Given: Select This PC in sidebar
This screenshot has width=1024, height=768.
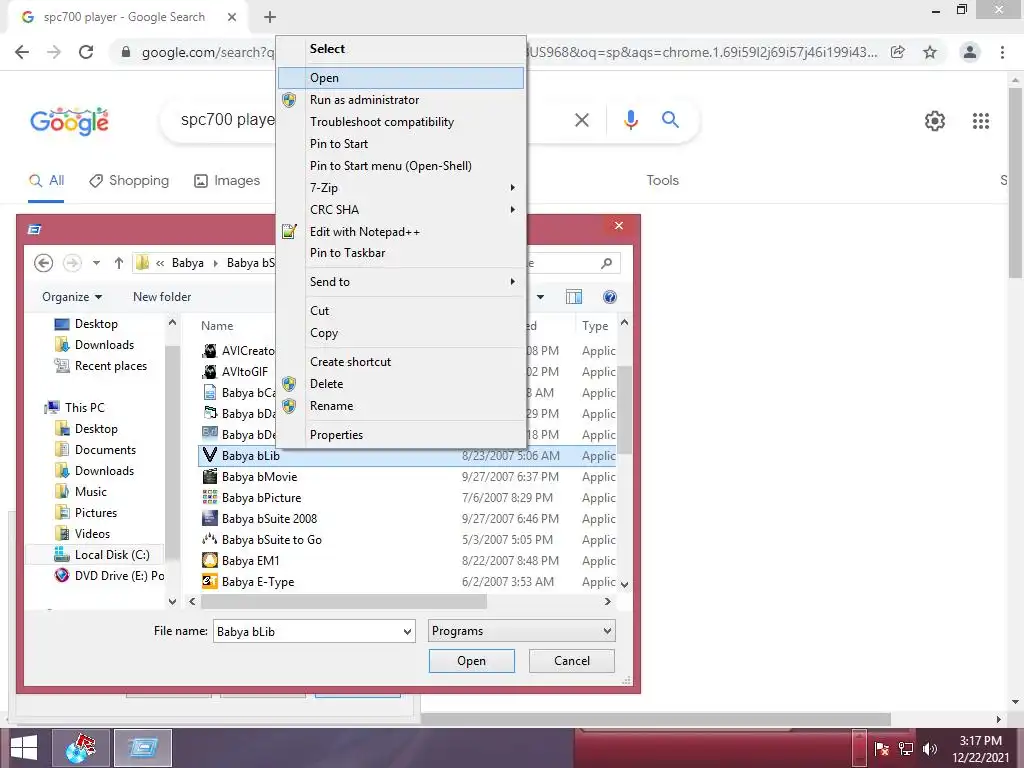Looking at the screenshot, I should (74, 408).
